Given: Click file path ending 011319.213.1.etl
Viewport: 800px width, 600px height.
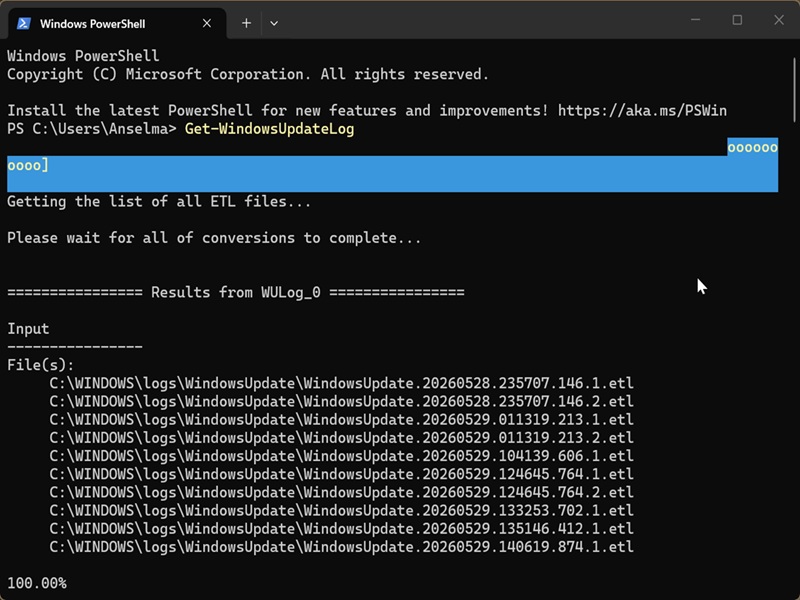Looking at the screenshot, I should (x=341, y=419).
